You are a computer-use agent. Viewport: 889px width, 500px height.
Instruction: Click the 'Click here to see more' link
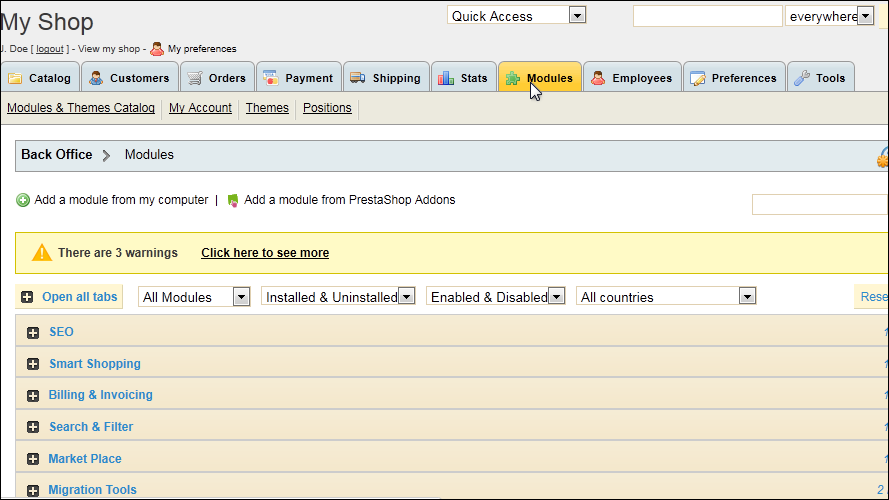click(x=265, y=253)
